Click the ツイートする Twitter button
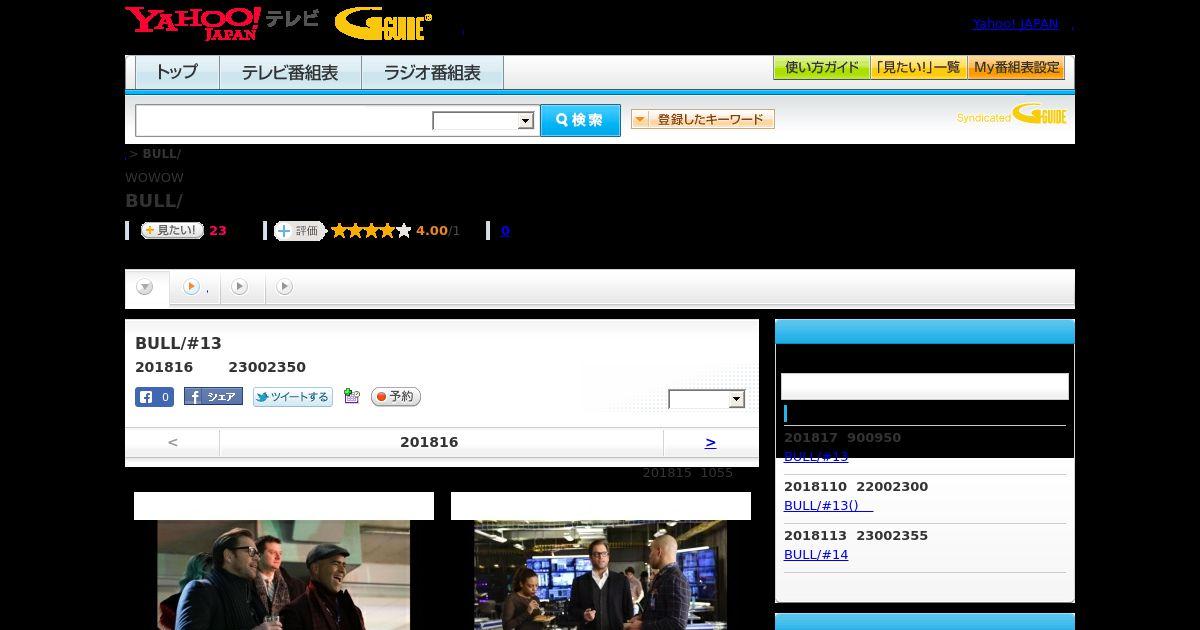This screenshot has height=630, width=1200. 292,397
